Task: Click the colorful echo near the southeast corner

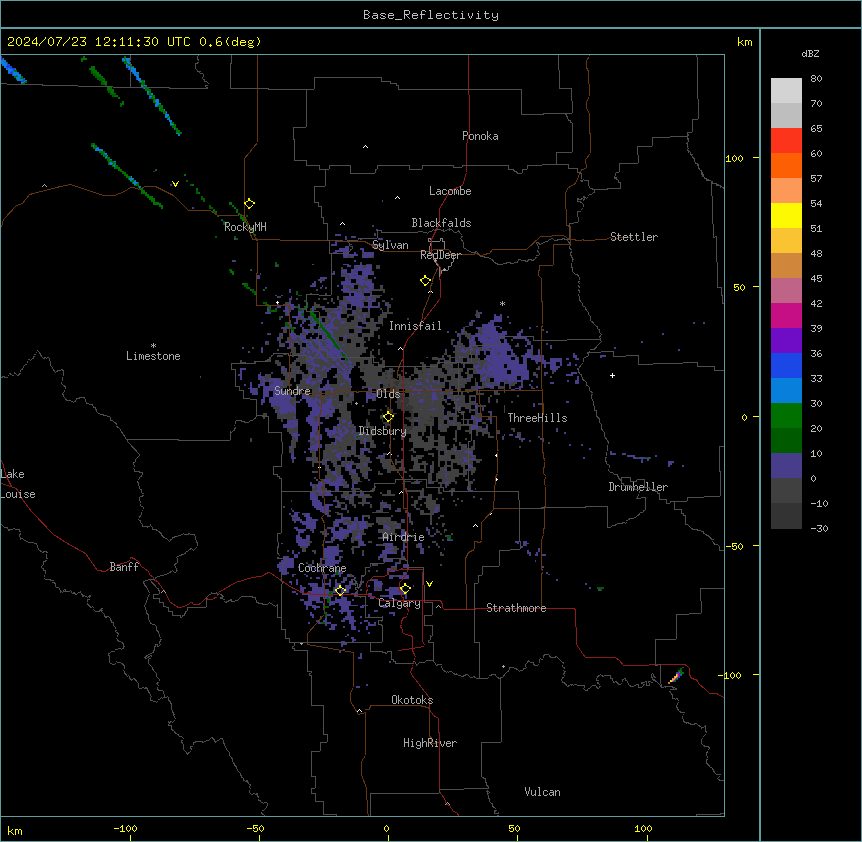Action: point(676,676)
